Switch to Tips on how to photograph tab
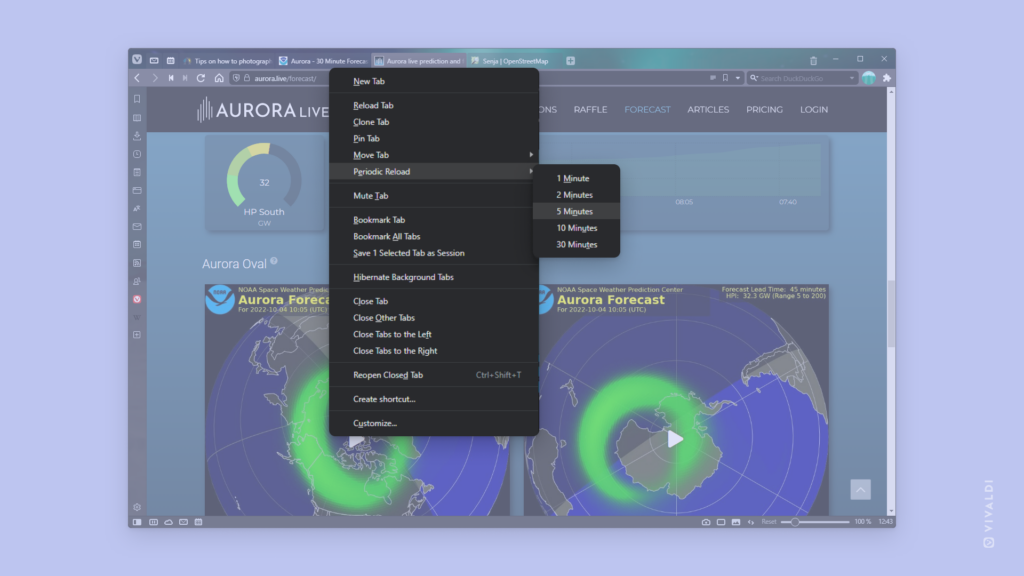Screen dimensions: 1024x576 click(x=227, y=61)
